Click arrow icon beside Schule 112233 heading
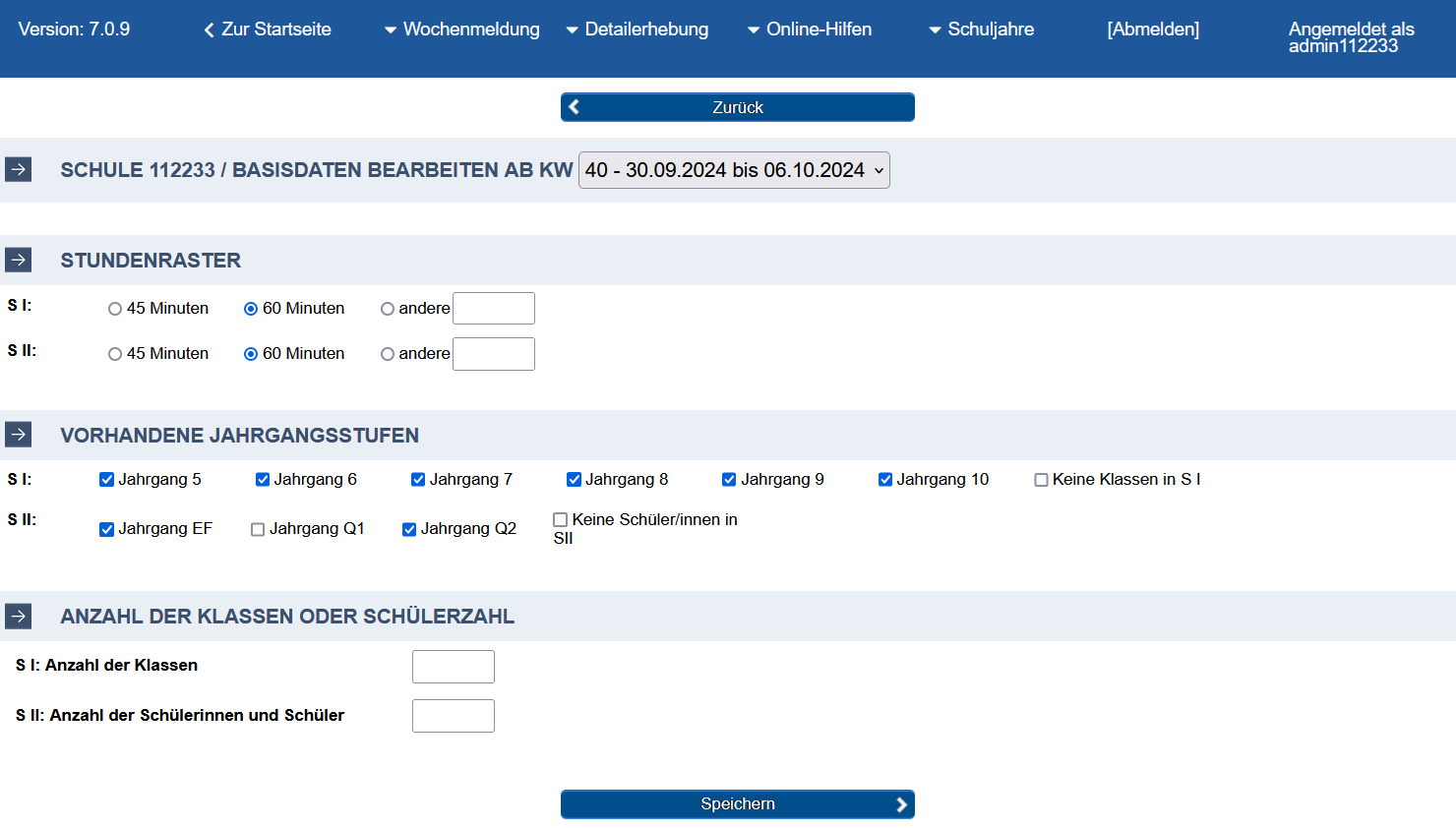 coord(19,169)
